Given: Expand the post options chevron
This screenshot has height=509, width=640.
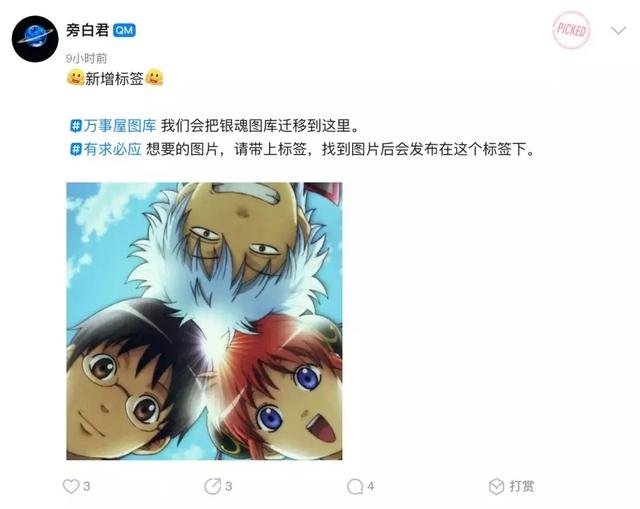Looking at the screenshot, I should point(618,31).
